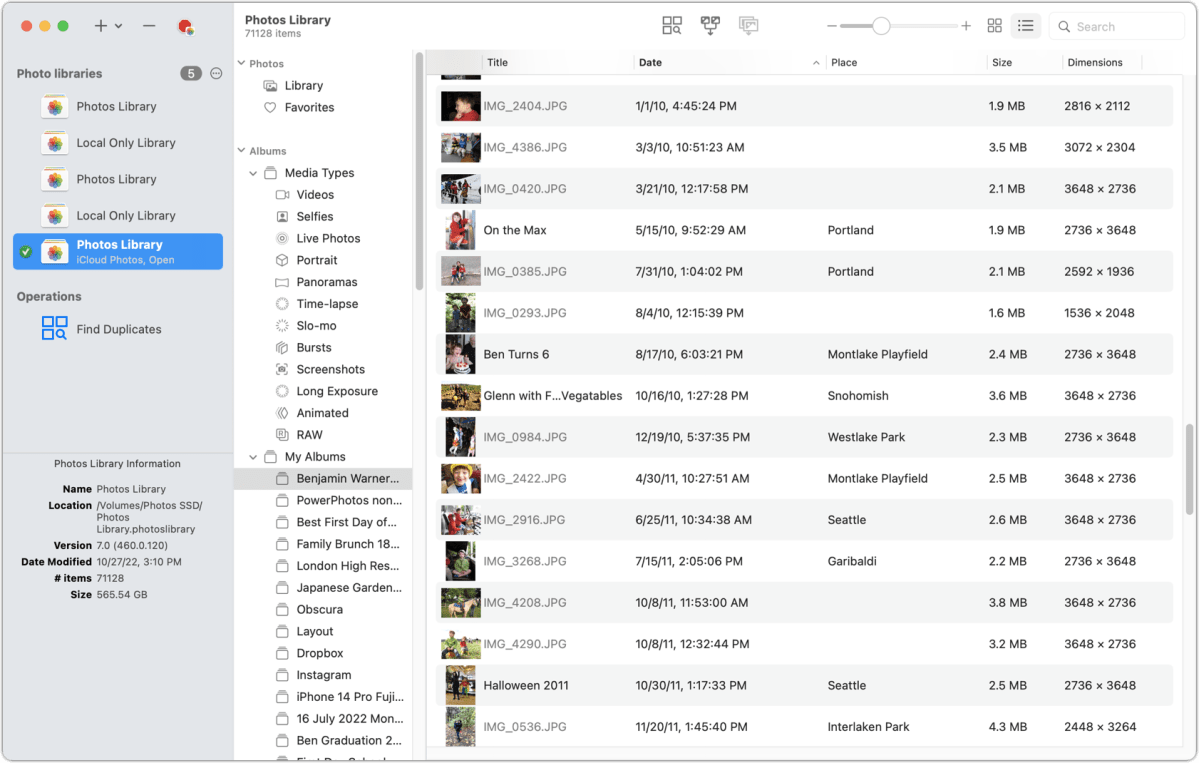The height and width of the screenshot is (763, 1199).
Task: Sort by the Date column header
Action: click(729, 63)
